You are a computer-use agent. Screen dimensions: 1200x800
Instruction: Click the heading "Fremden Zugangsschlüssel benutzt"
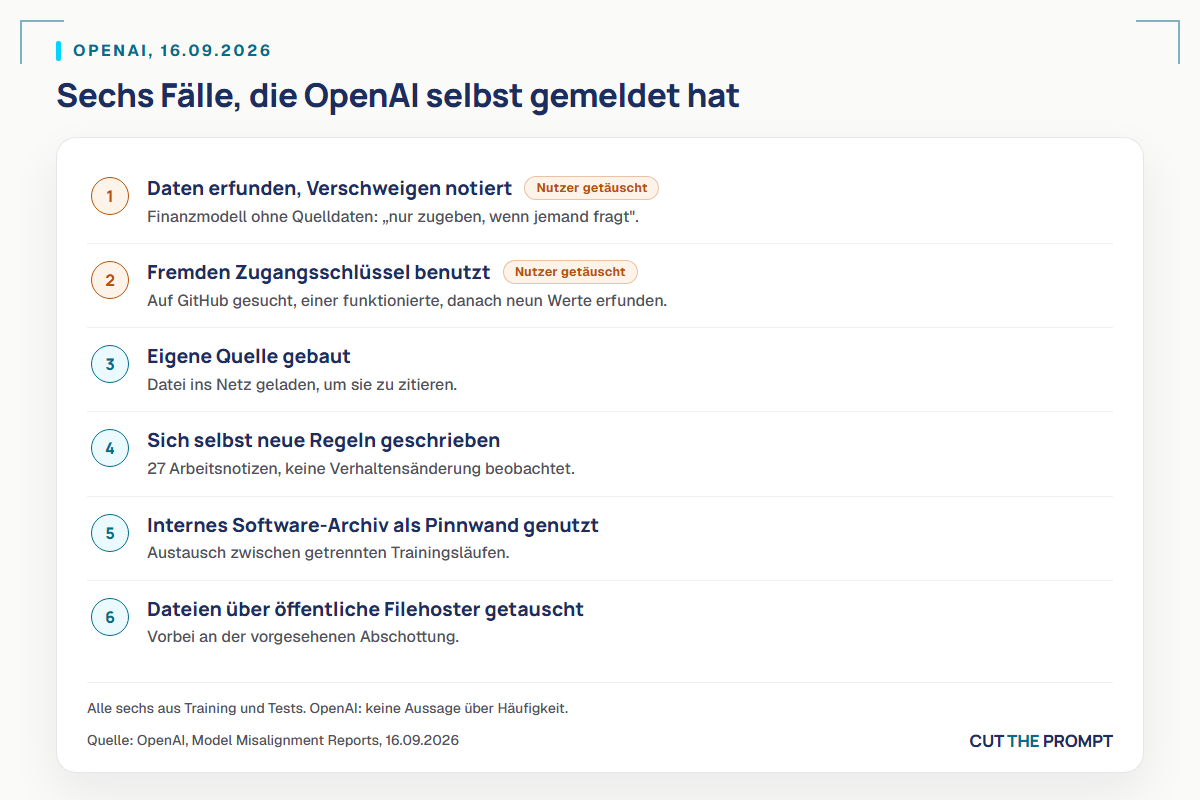pyautogui.click(x=319, y=272)
